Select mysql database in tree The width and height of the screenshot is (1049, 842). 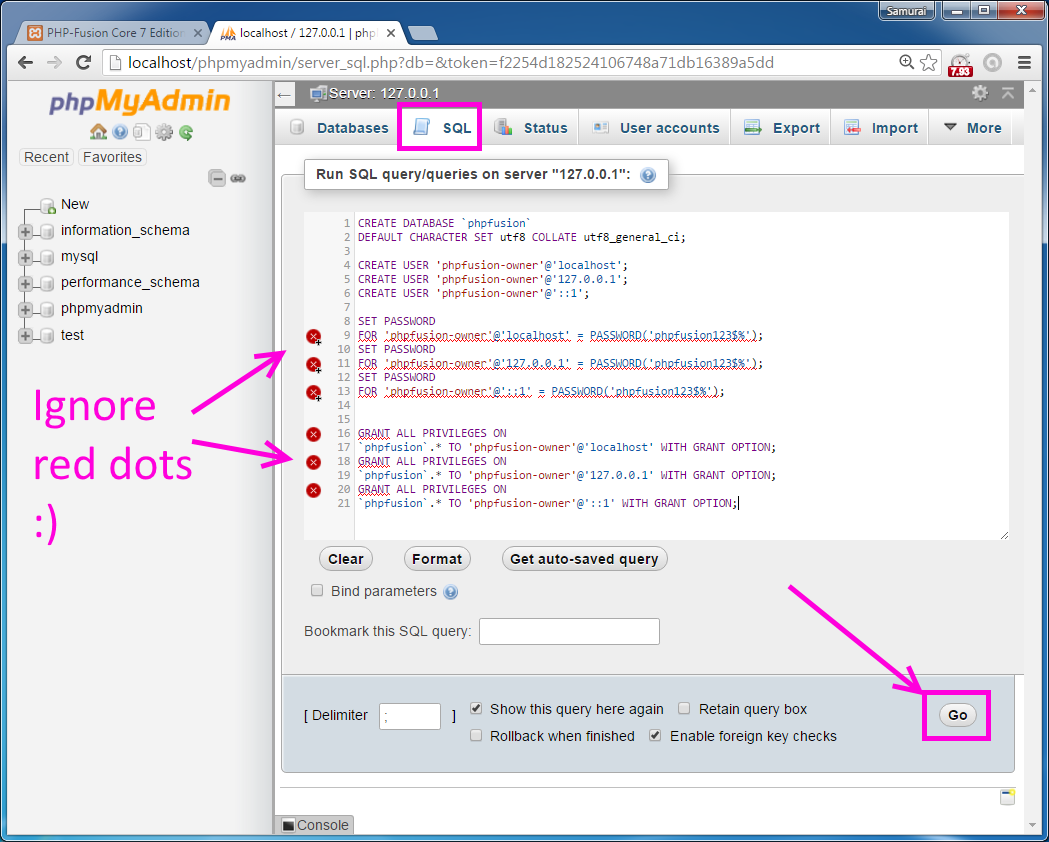[x=80, y=256]
